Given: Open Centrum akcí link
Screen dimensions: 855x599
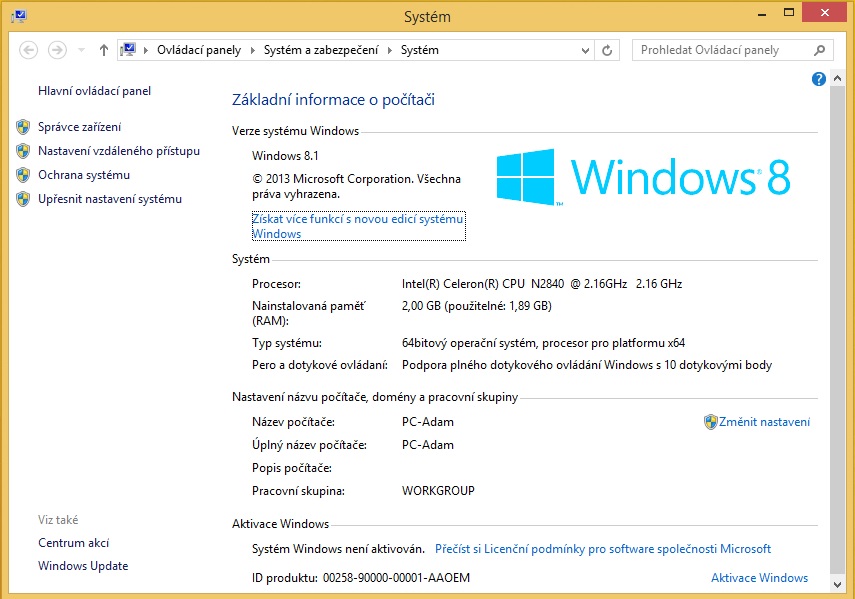Looking at the screenshot, I should point(74,543).
